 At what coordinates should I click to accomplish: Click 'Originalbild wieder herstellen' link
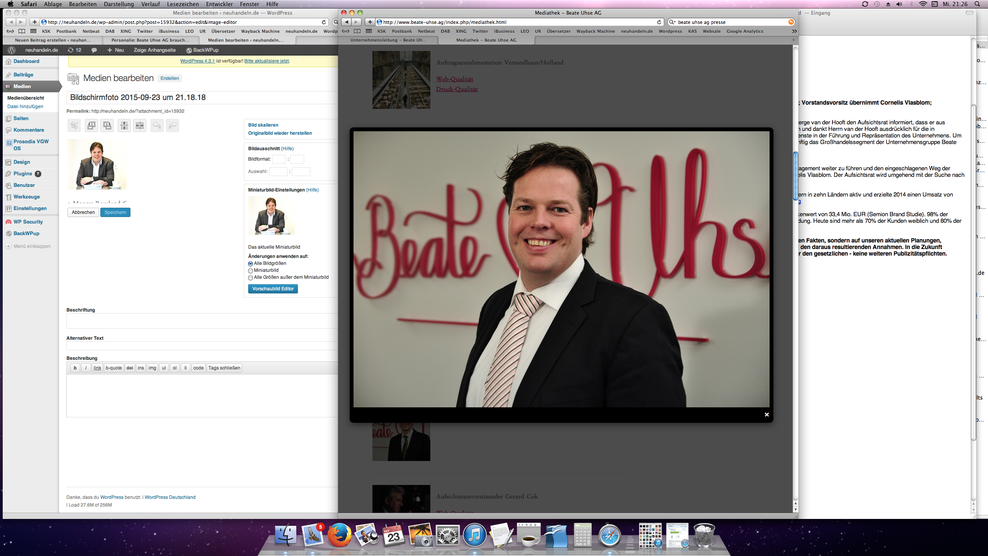[280, 133]
